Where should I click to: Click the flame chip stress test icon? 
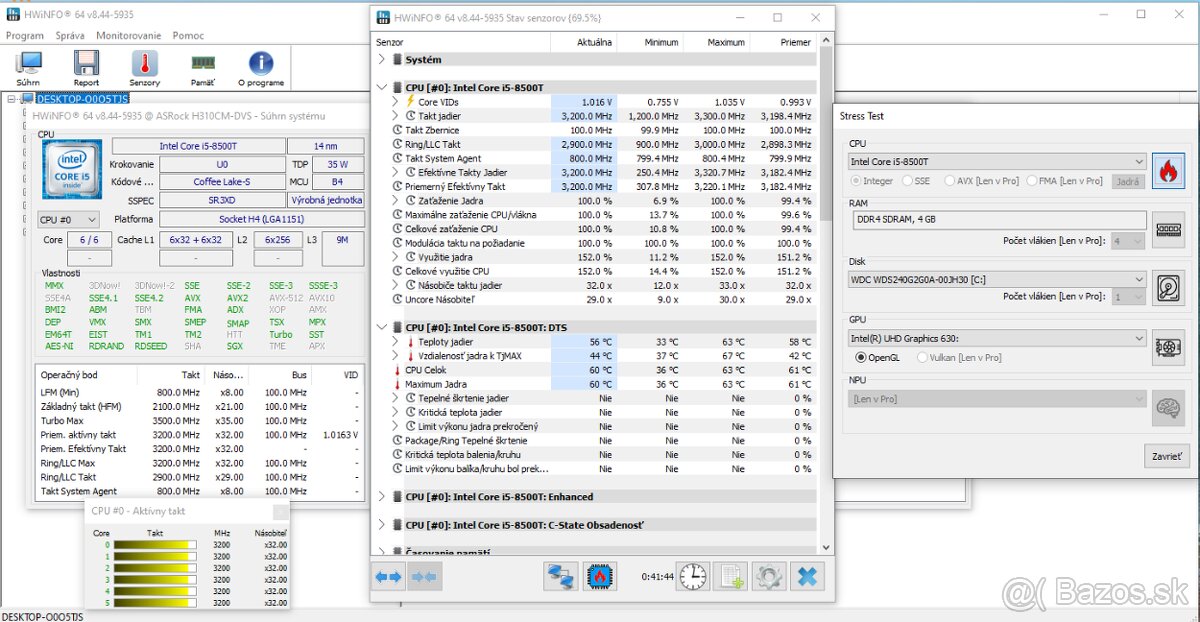(x=600, y=576)
